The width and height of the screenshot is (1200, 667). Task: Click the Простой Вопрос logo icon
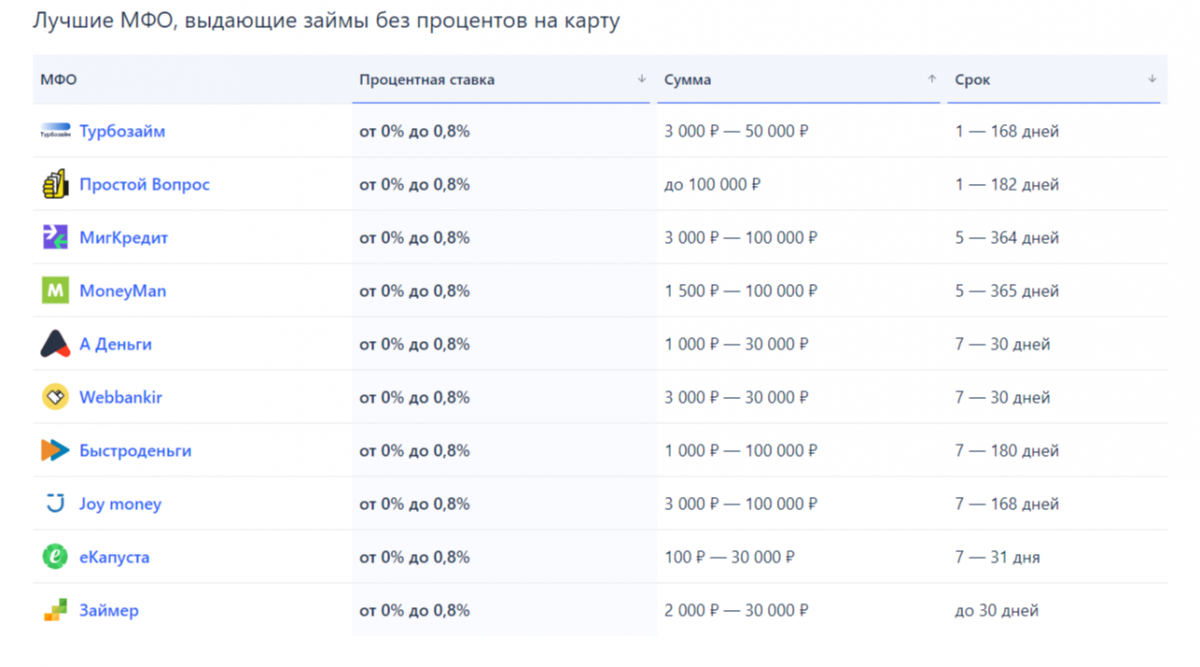point(55,184)
